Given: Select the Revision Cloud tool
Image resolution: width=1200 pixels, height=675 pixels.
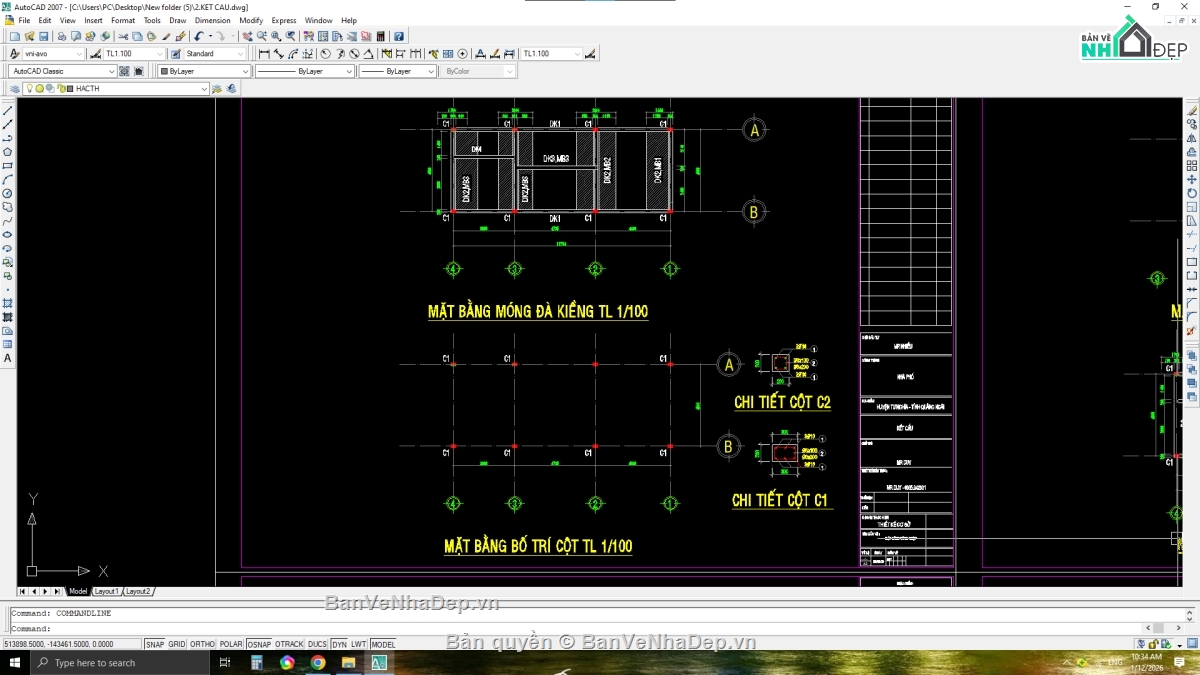Looking at the screenshot, I should (x=8, y=207).
